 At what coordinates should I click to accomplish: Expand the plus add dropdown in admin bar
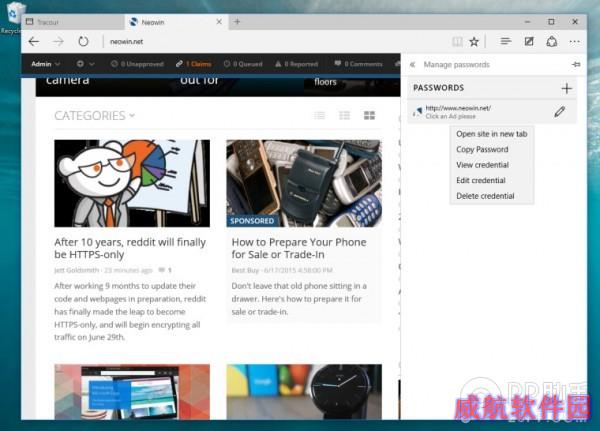click(85, 64)
